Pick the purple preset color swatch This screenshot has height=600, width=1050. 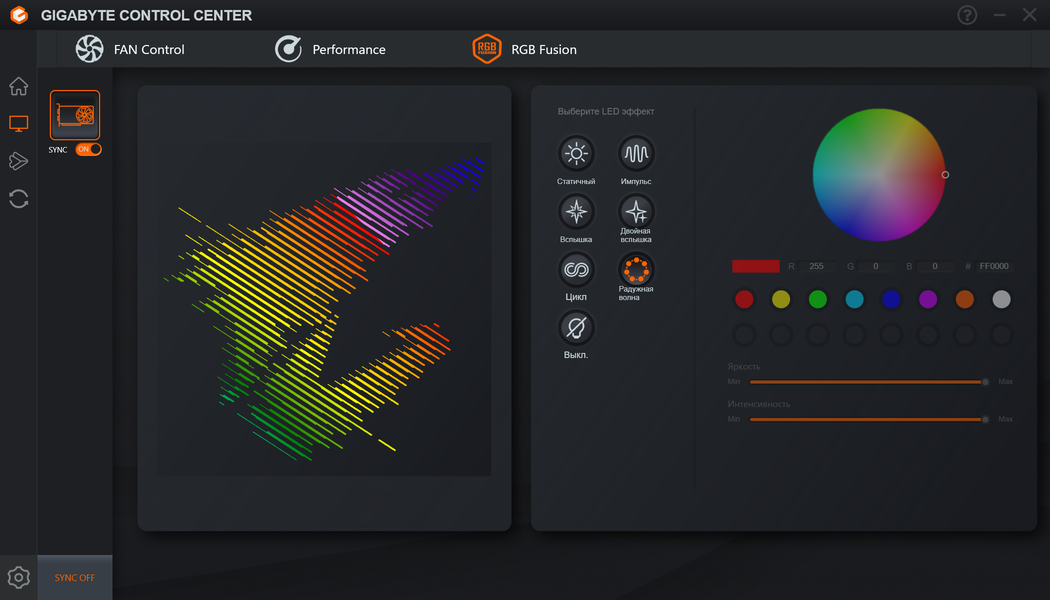pos(928,299)
